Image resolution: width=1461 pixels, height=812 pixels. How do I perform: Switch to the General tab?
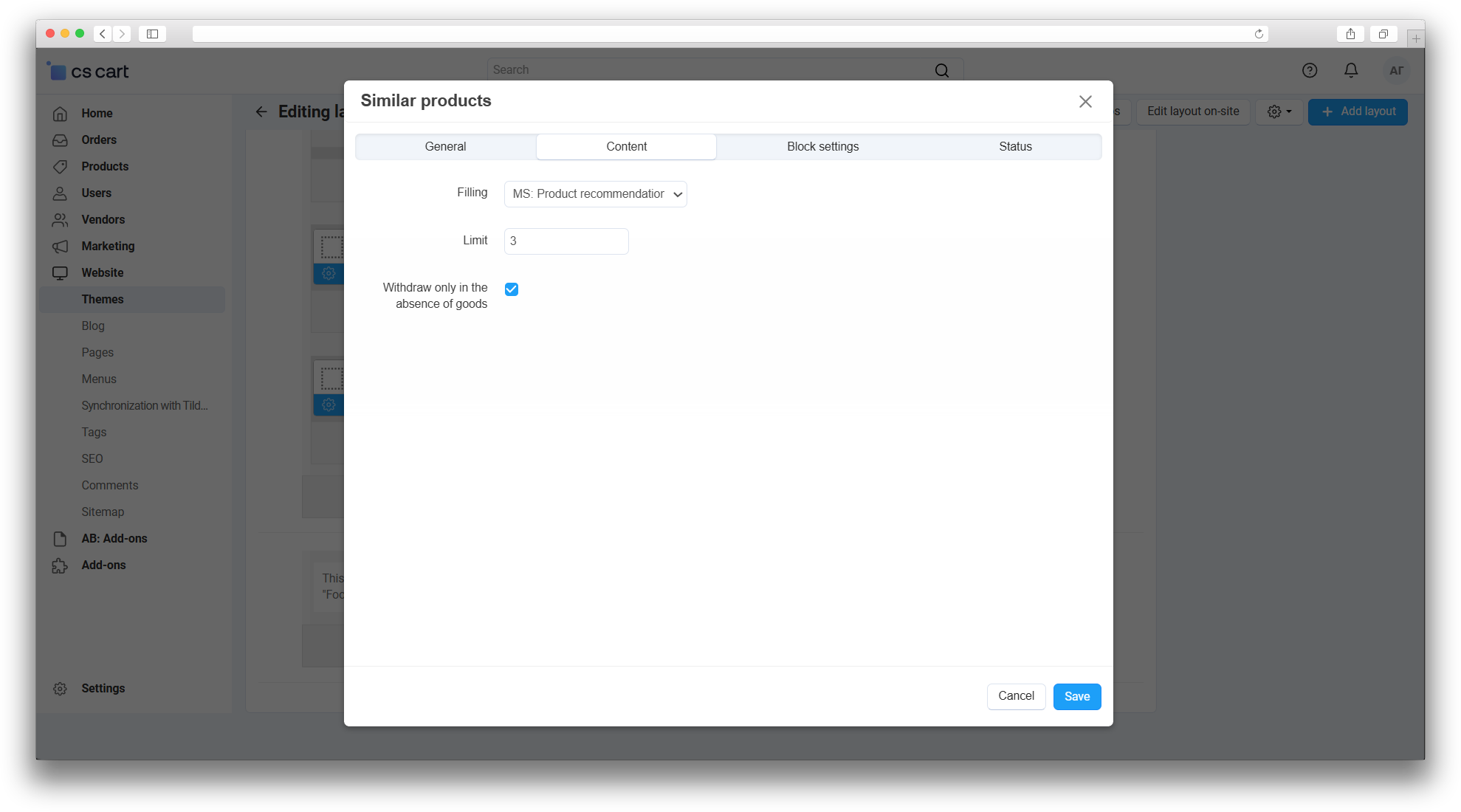pos(445,147)
